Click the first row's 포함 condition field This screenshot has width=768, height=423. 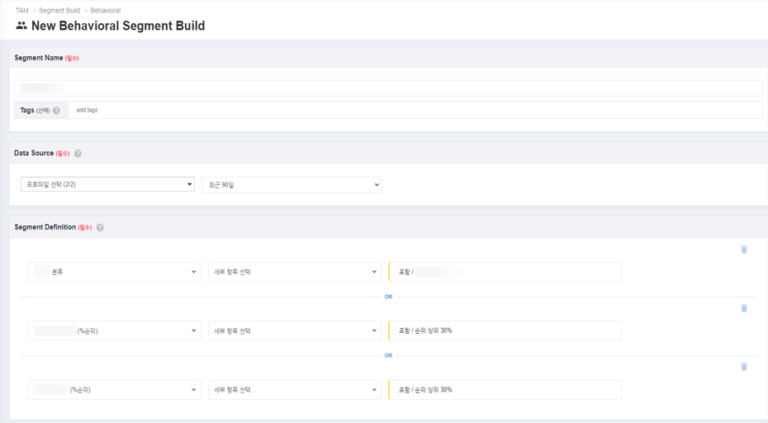point(505,272)
